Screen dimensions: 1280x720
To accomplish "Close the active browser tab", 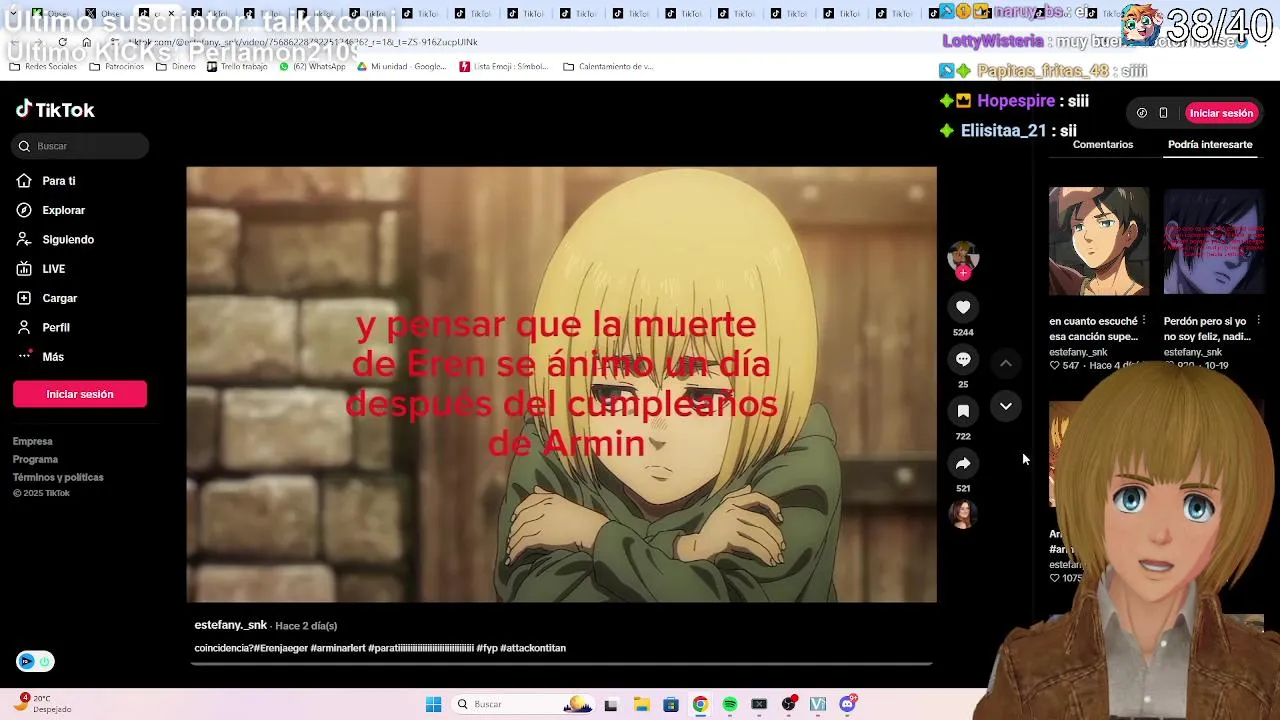I will pyautogui.click(x=170, y=13).
